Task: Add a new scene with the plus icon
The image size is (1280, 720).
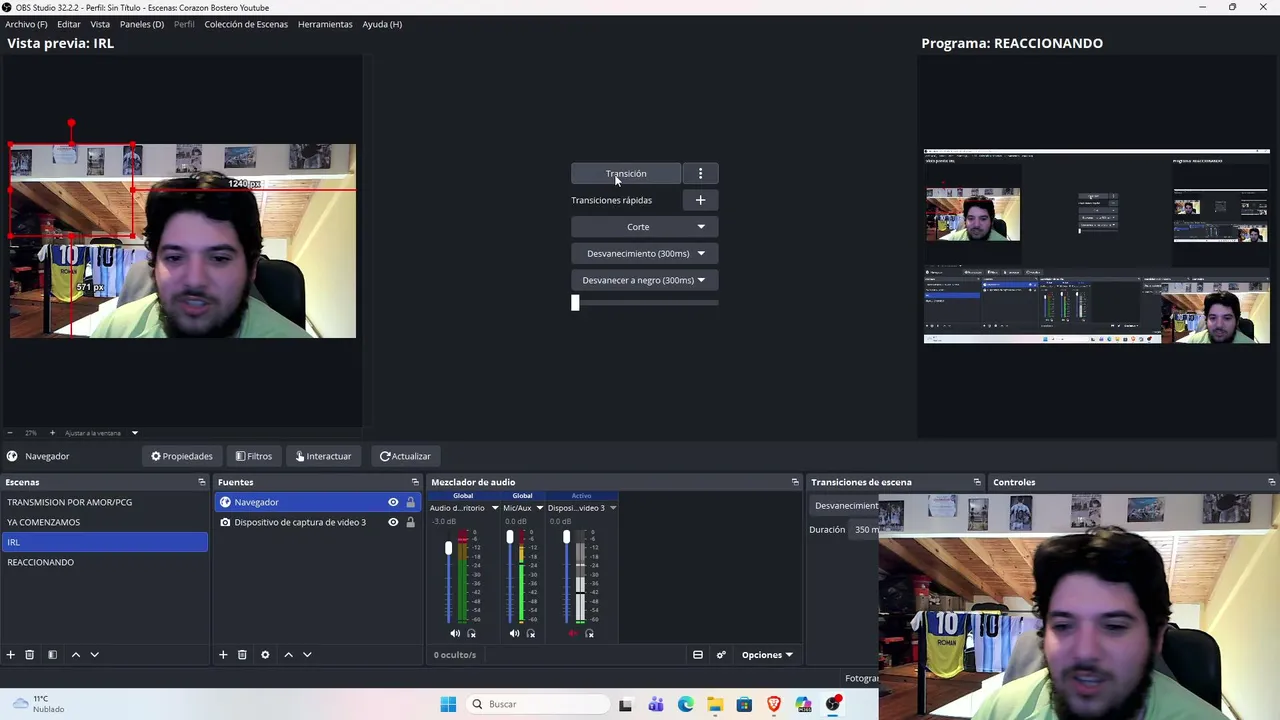Action: (x=11, y=655)
